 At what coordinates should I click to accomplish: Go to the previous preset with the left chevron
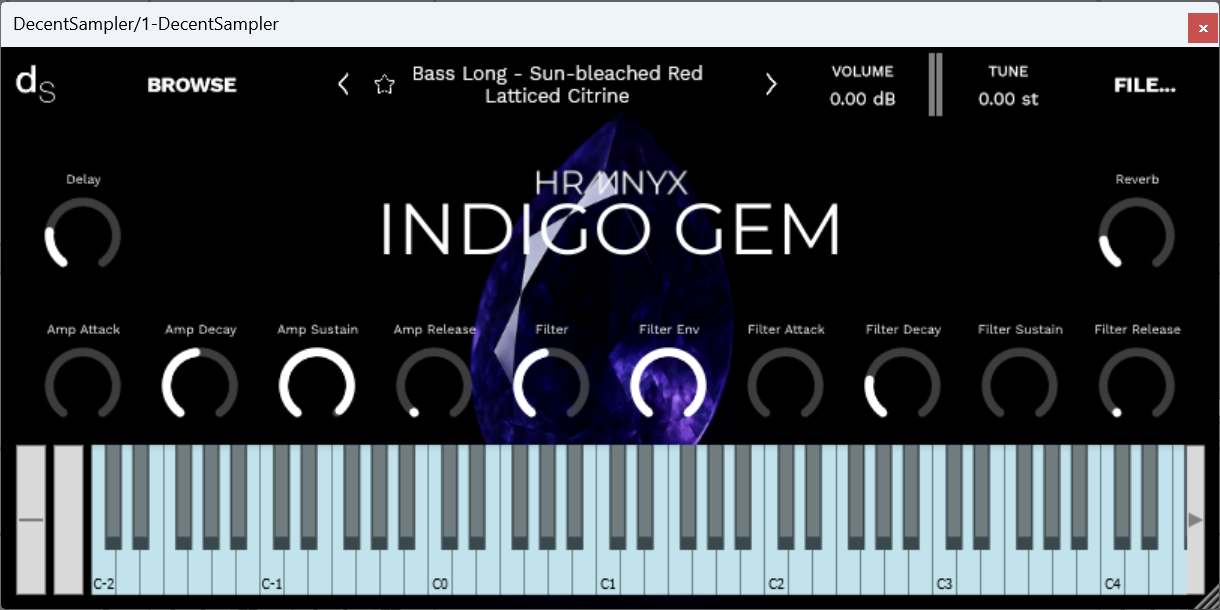tap(343, 84)
